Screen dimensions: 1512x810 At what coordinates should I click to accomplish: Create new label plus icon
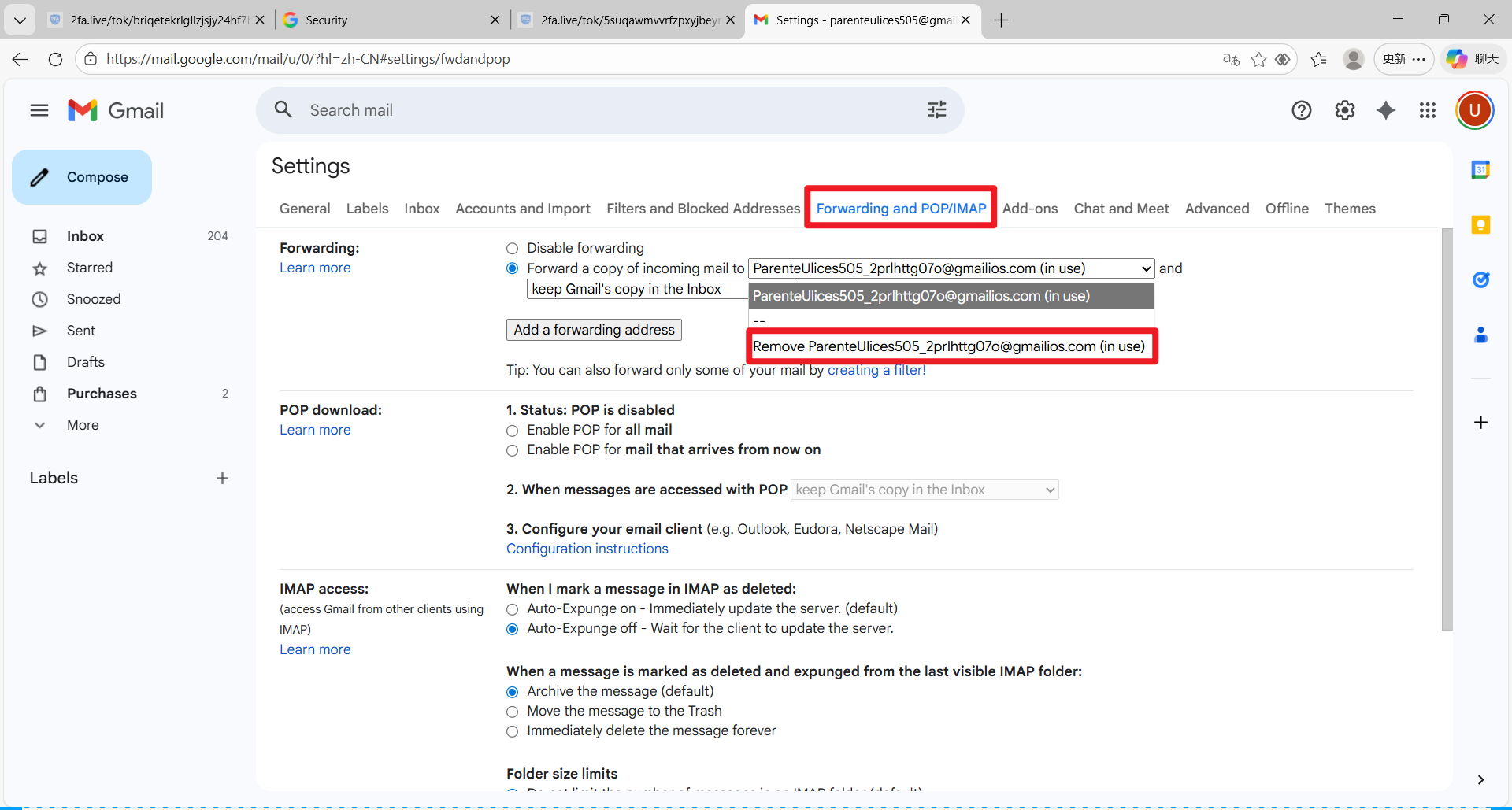click(x=222, y=478)
